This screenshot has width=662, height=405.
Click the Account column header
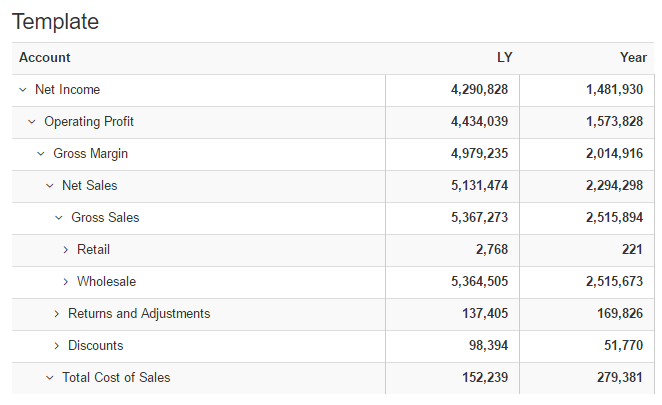point(45,58)
